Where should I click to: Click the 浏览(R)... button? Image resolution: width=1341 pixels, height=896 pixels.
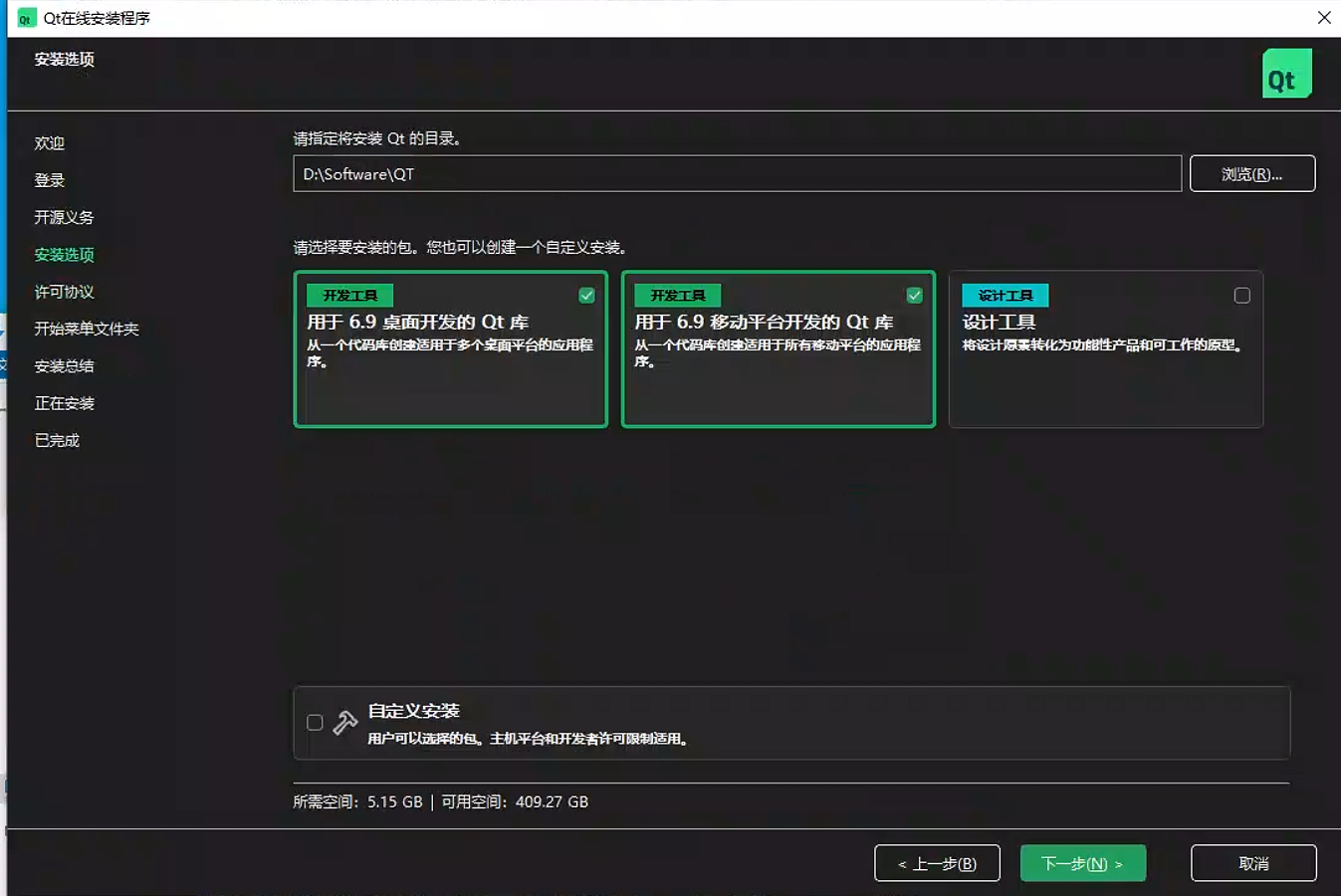point(1252,173)
